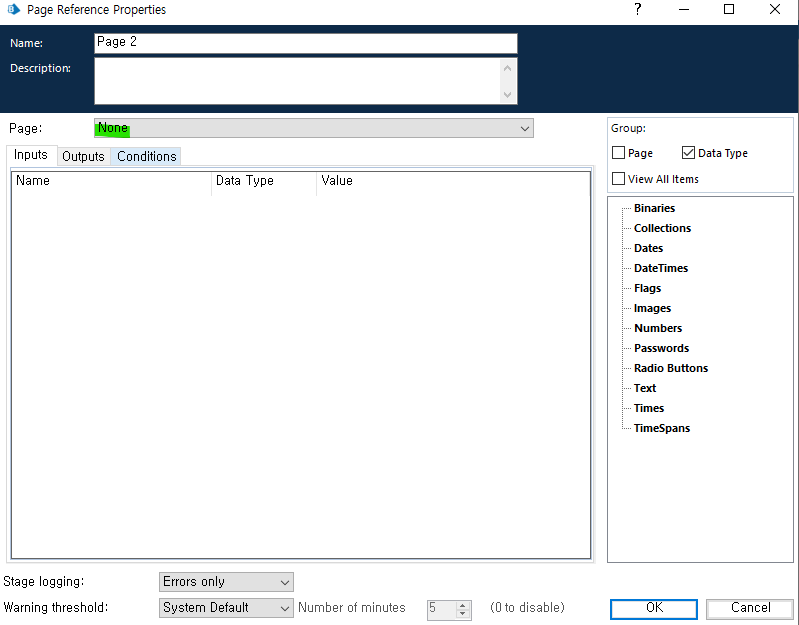
Task: Click the minutes number field showing 5
Action: click(441, 609)
